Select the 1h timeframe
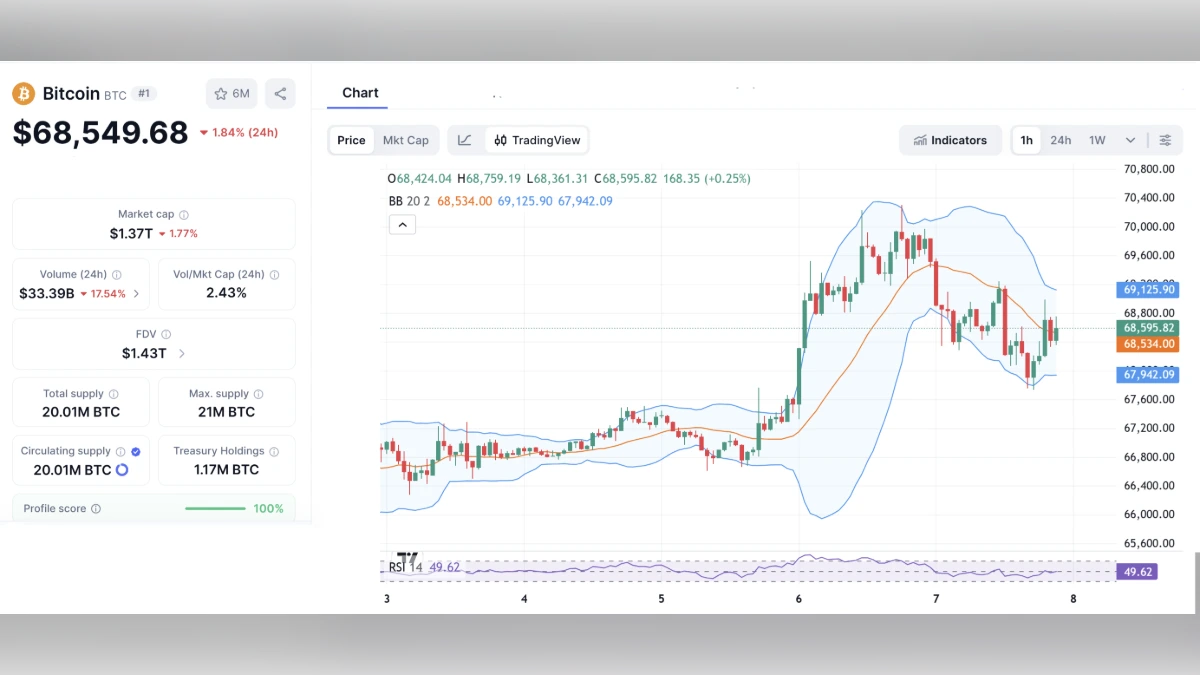 (1026, 140)
